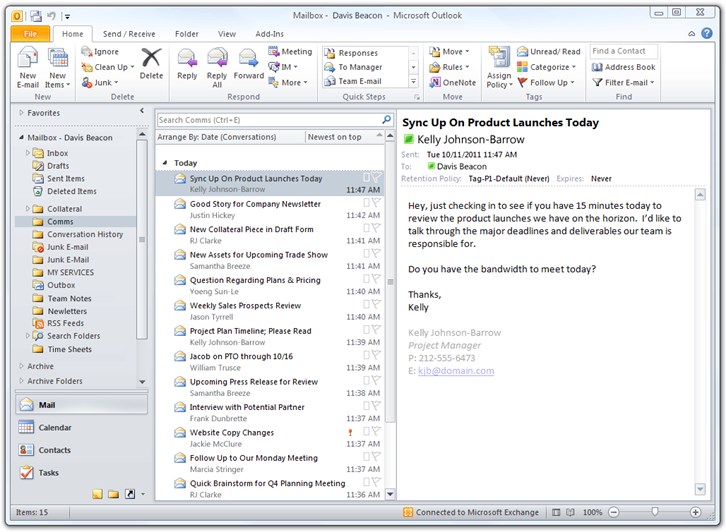This screenshot has height=532, width=726.
Task: Open Filter E-mail options
Action: [624, 82]
